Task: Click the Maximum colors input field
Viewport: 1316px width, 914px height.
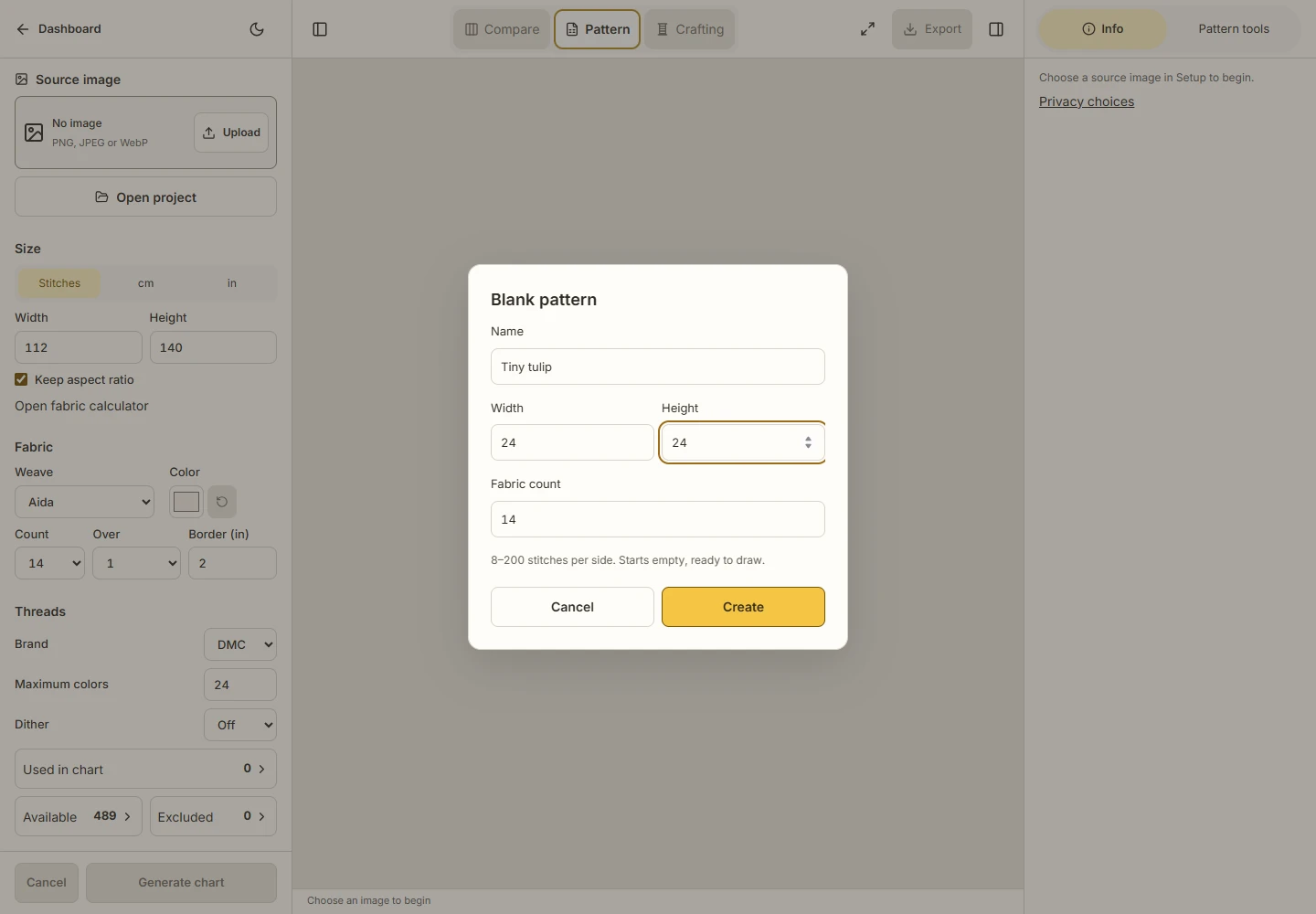Action: click(240, 685)
